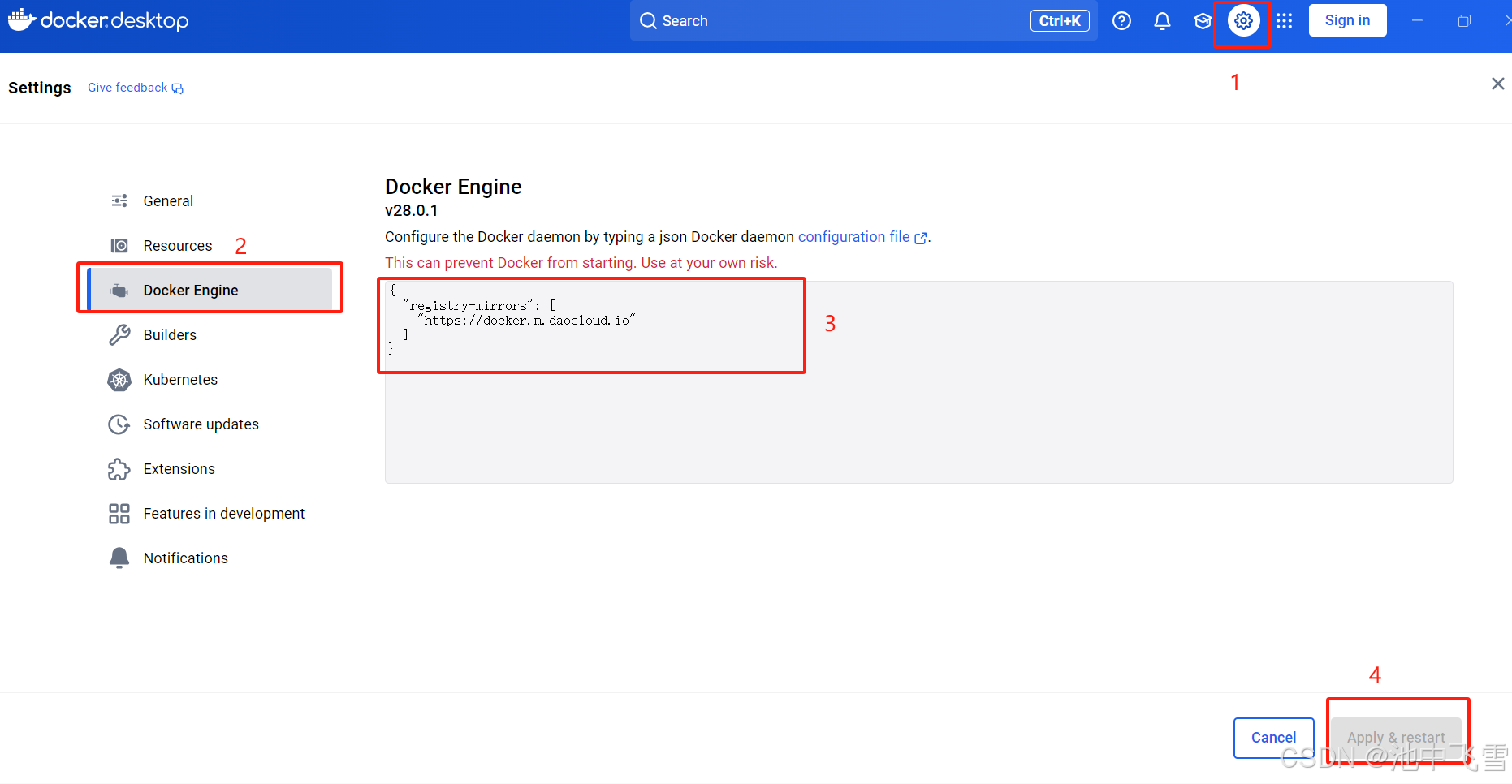Viewport: 1512px width, 784px height.
Task: Open the Learning center graduation cap icon
Action: [x=1203, y=21]
